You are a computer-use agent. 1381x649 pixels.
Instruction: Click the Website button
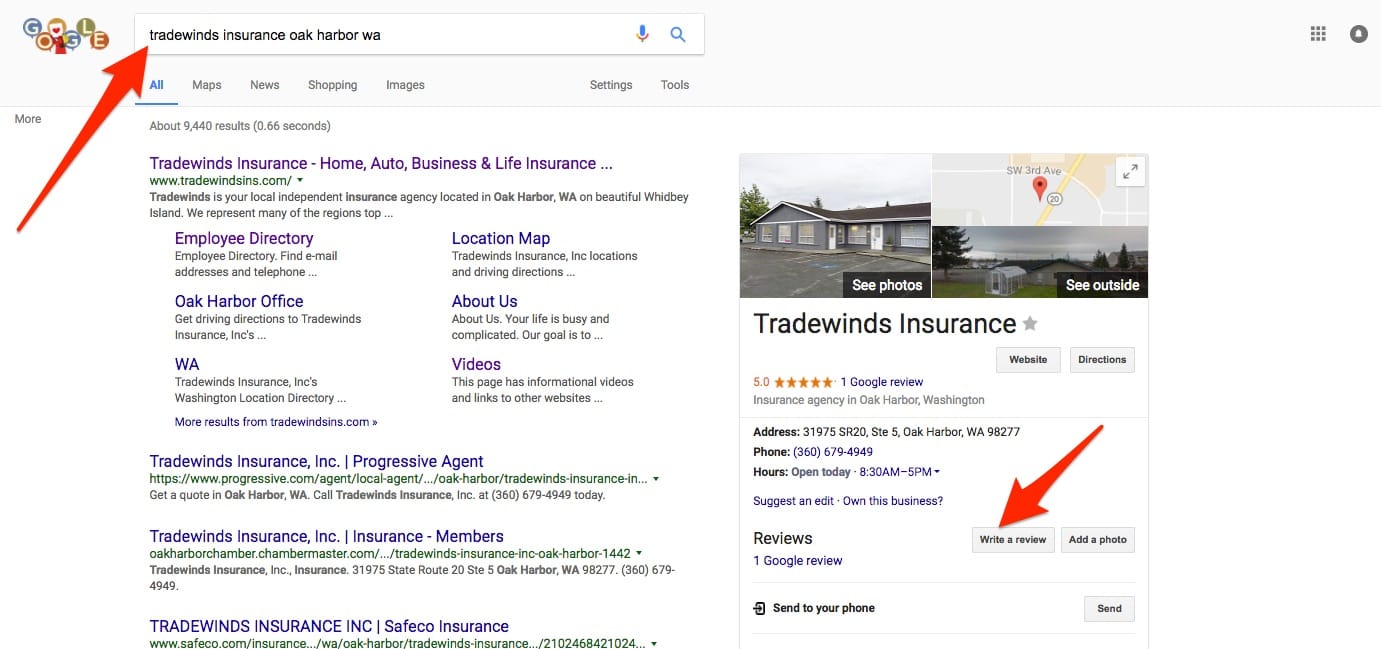(1028, 360)
